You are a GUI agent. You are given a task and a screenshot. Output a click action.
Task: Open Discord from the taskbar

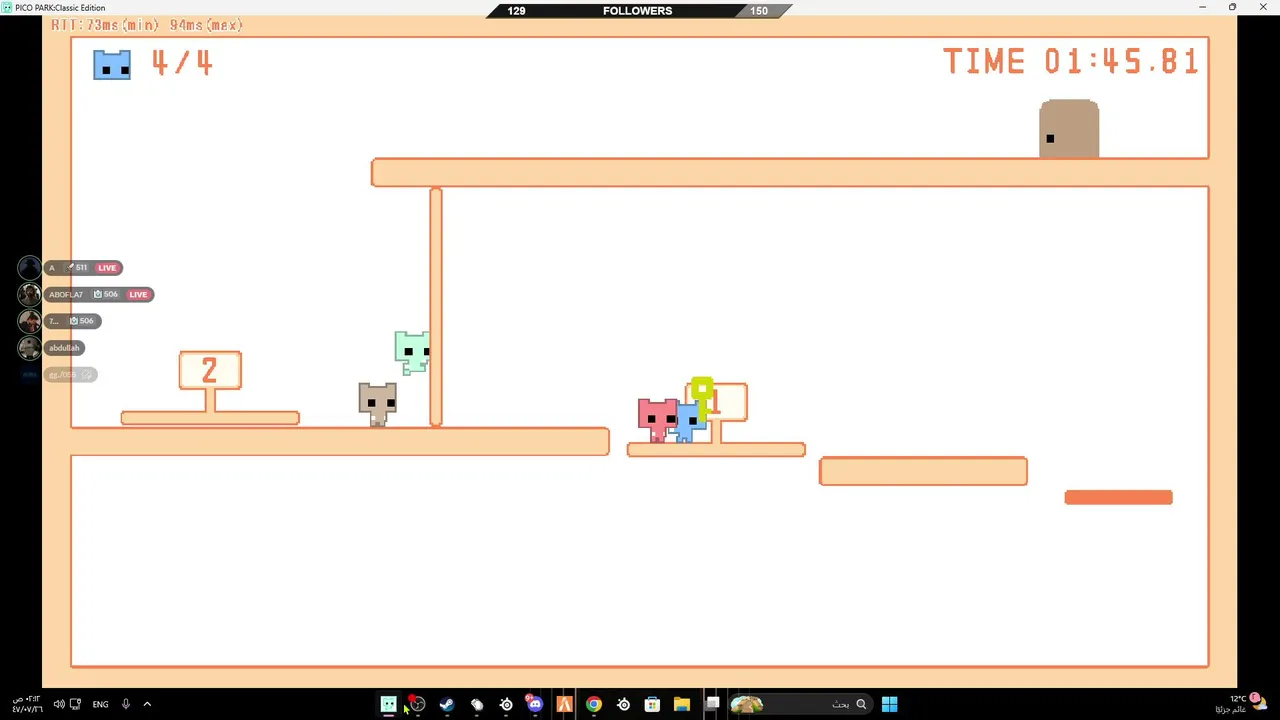pos(535,704)
